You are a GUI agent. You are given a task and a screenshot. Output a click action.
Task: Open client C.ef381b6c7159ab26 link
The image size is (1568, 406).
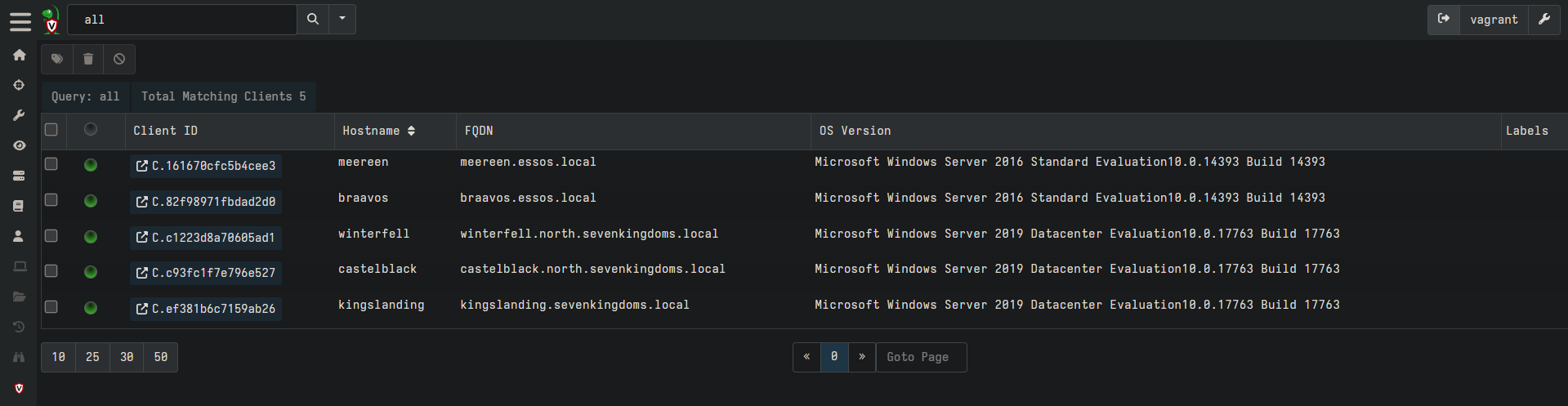[206, 309]
